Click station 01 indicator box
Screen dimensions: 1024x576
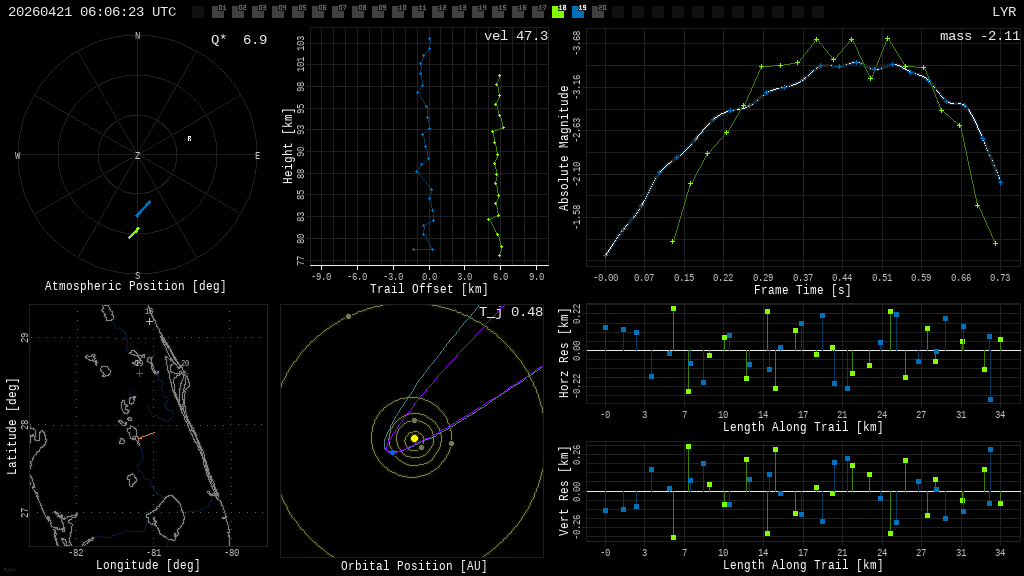click(x=218, y=11)
